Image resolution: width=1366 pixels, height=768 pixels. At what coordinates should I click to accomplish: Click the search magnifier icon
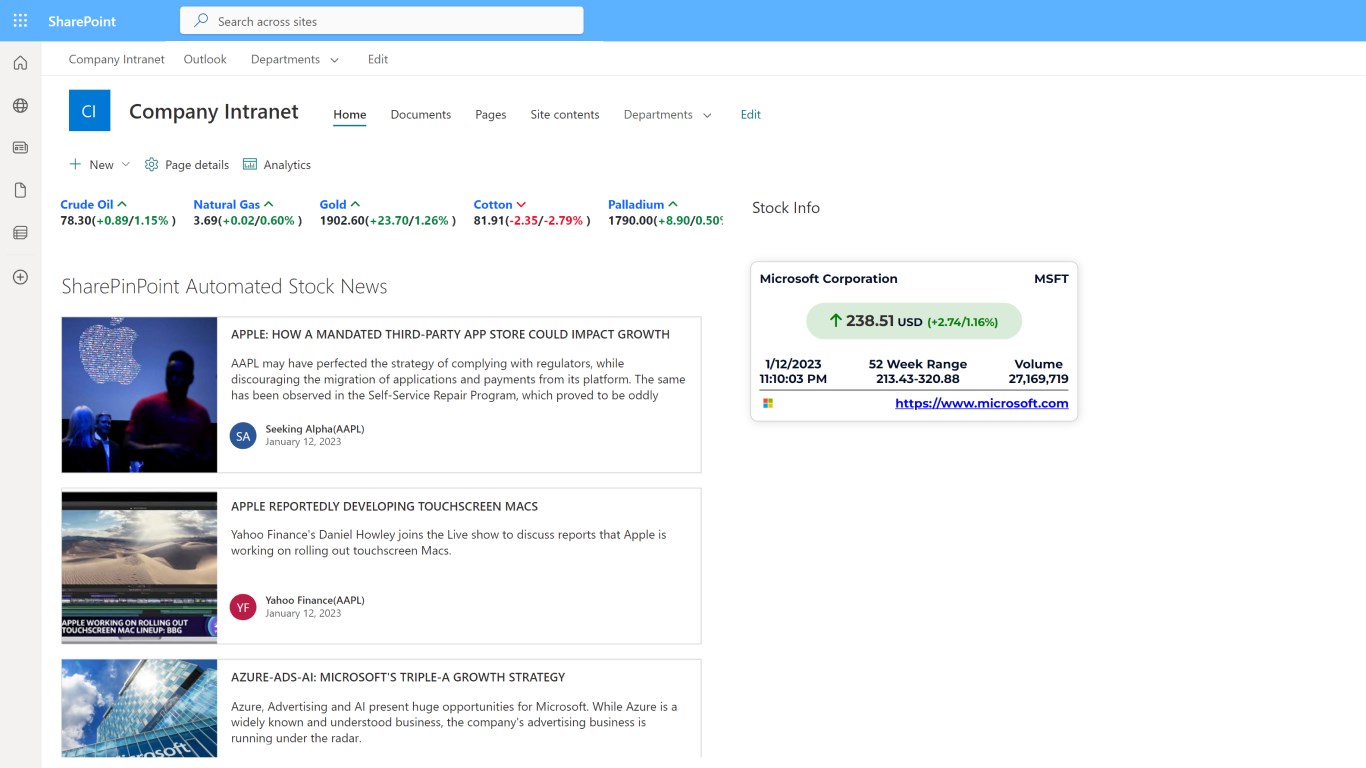[202, 21]
